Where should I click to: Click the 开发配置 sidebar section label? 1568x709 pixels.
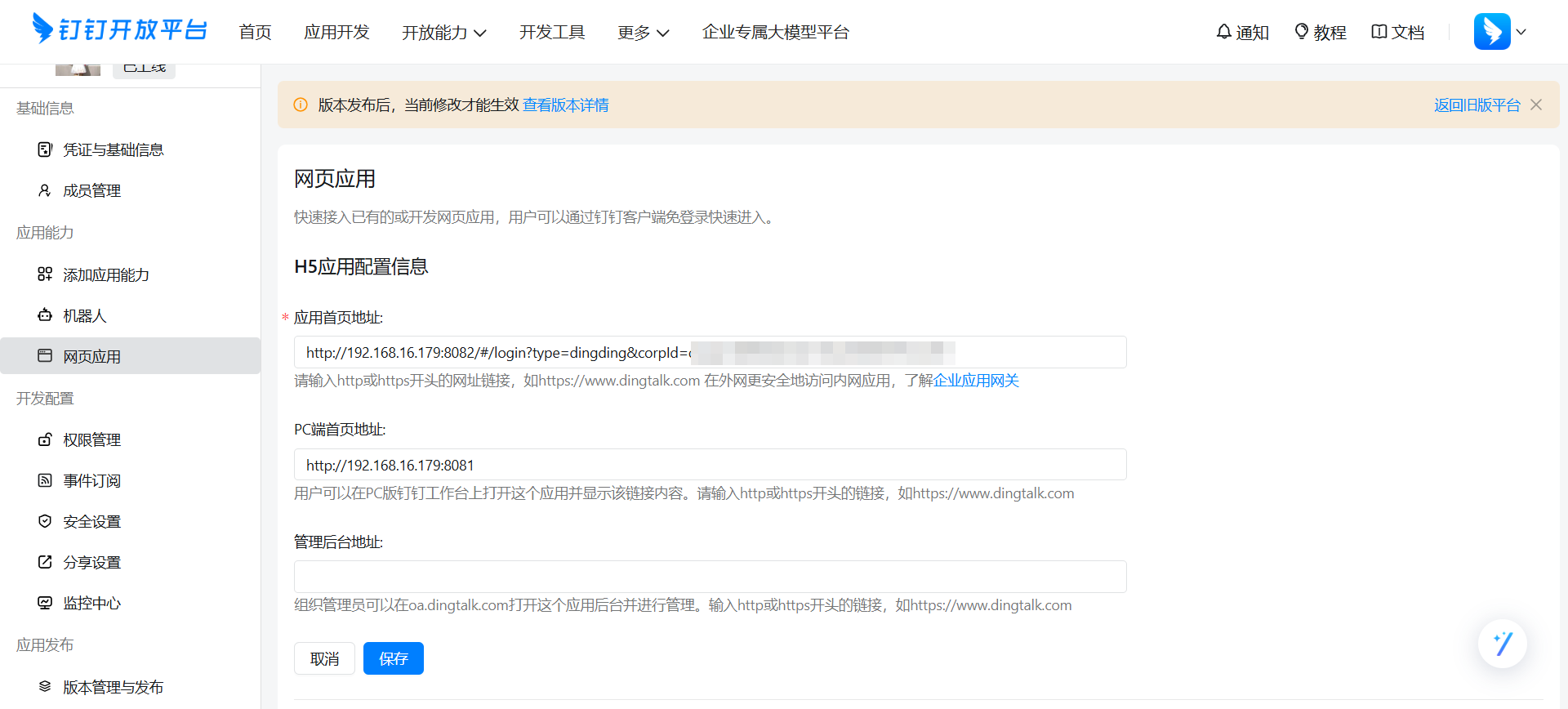pyautogui.click(x=45, y=399)
